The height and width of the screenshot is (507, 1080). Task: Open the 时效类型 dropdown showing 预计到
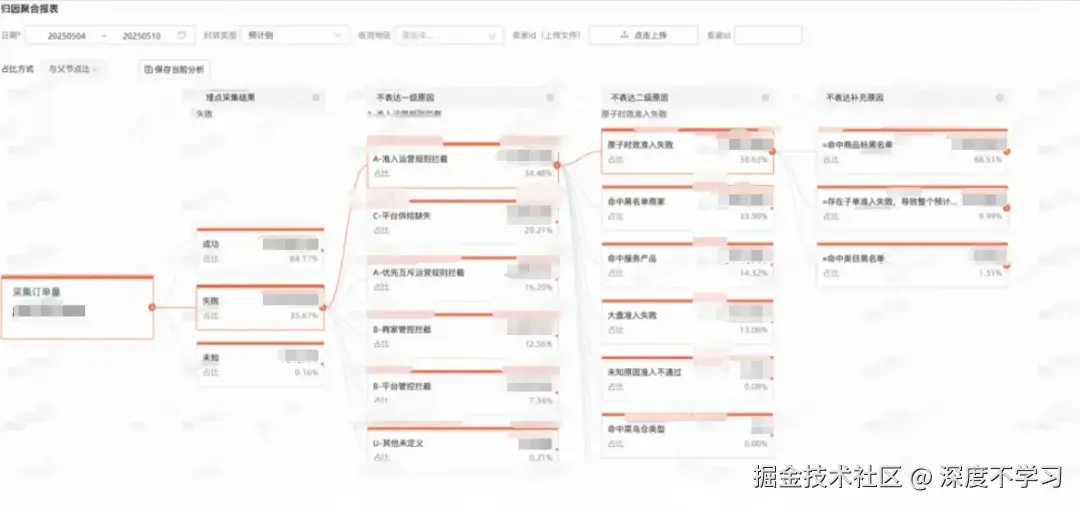coord(294,35)
